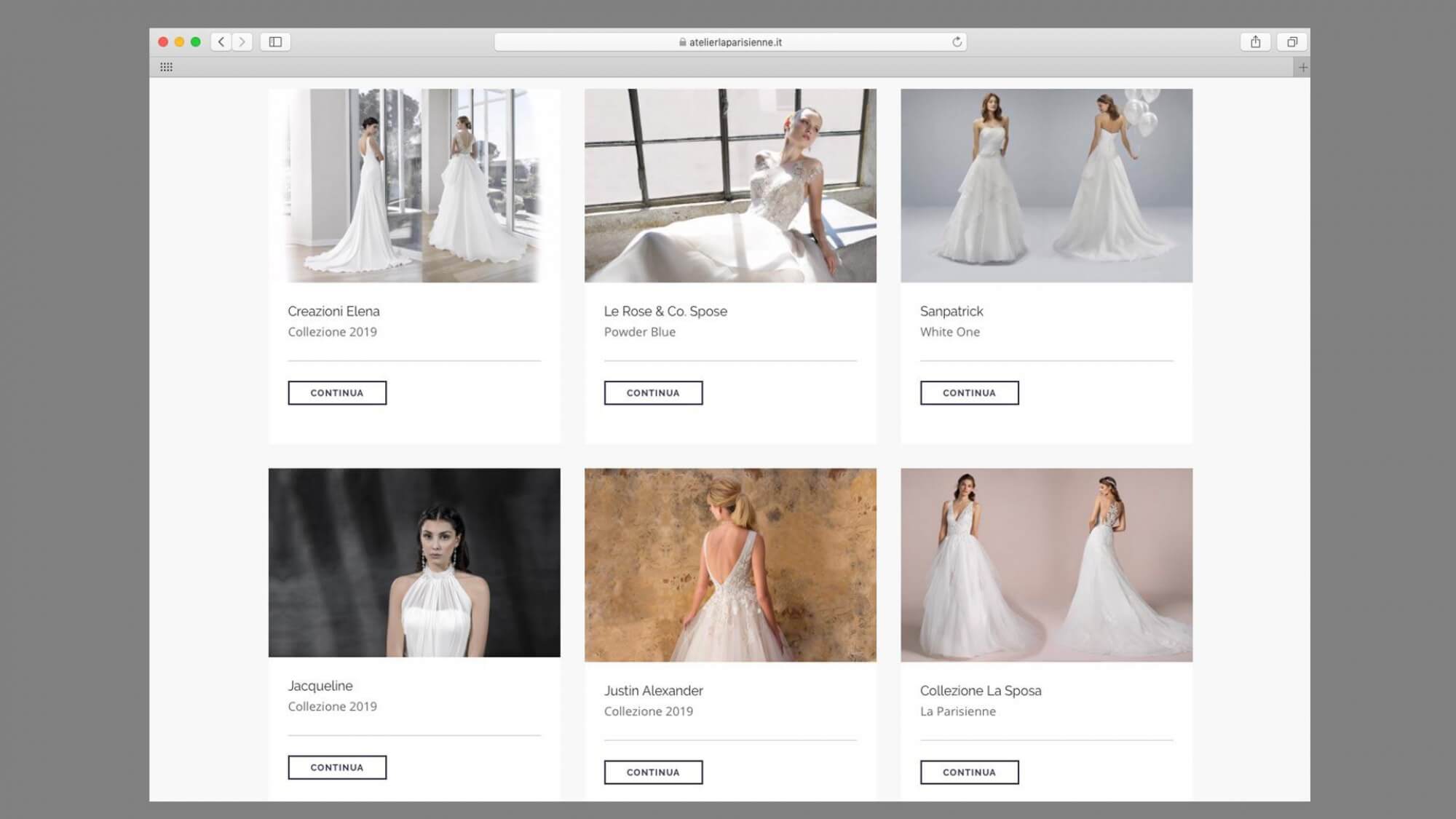
Task: Open the Collezione La Sposa photo
Action: click(x=1046, y=565)
